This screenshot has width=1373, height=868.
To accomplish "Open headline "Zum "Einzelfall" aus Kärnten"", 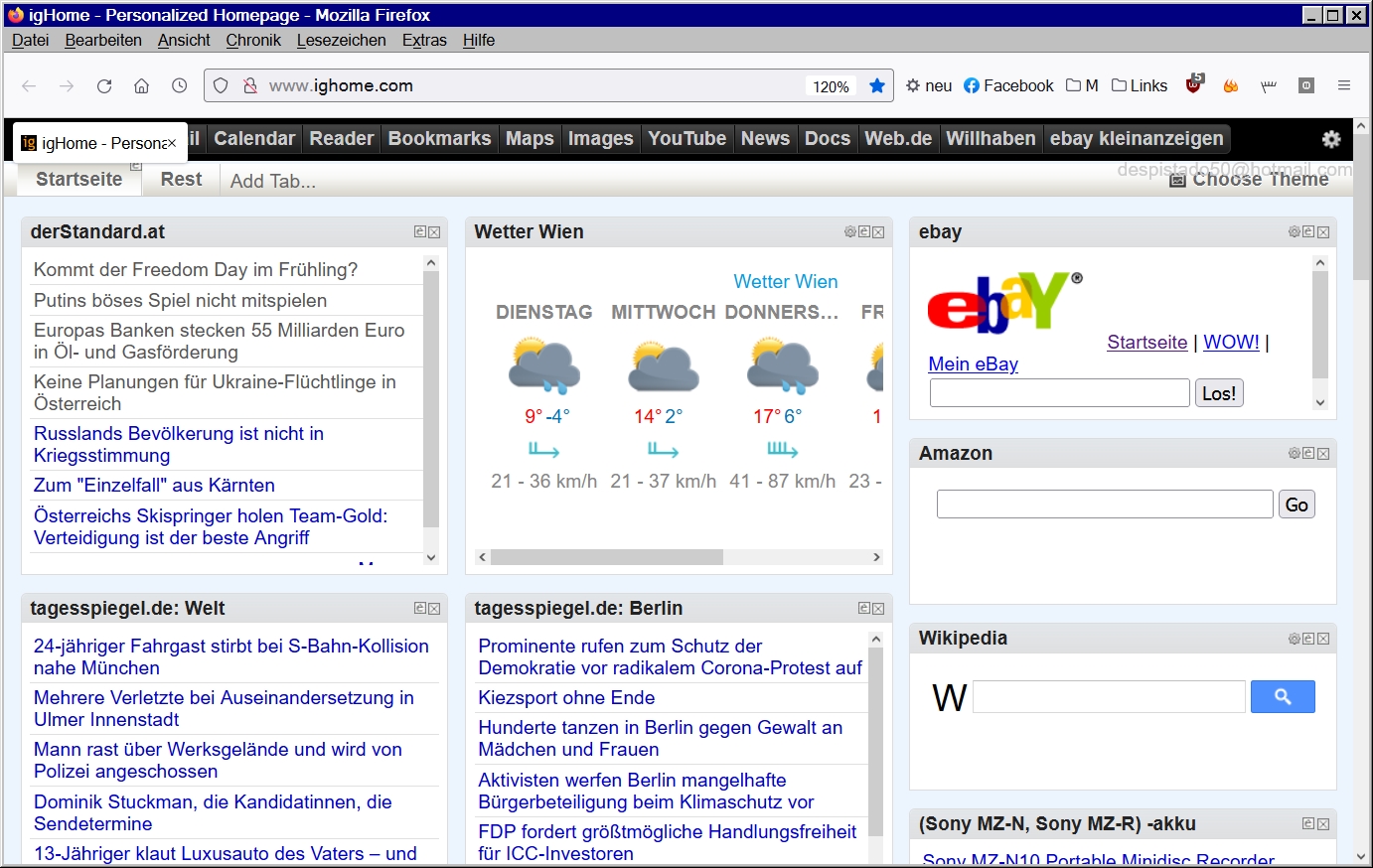I will pos(154,486).
